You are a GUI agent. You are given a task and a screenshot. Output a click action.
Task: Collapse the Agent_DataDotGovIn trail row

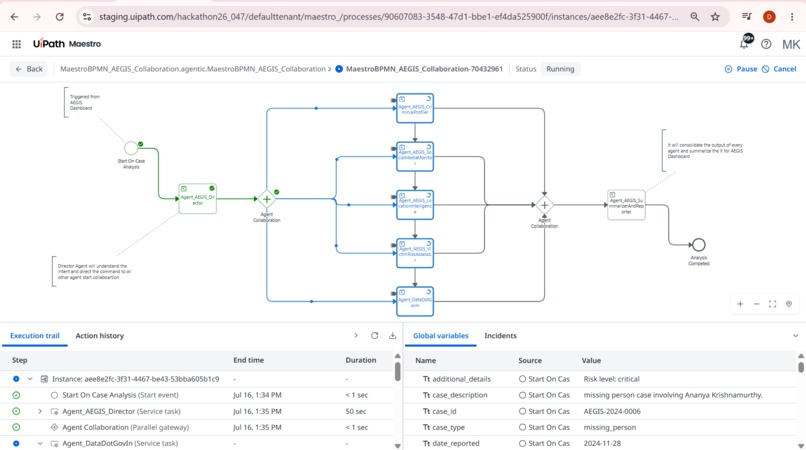[40, 443]
